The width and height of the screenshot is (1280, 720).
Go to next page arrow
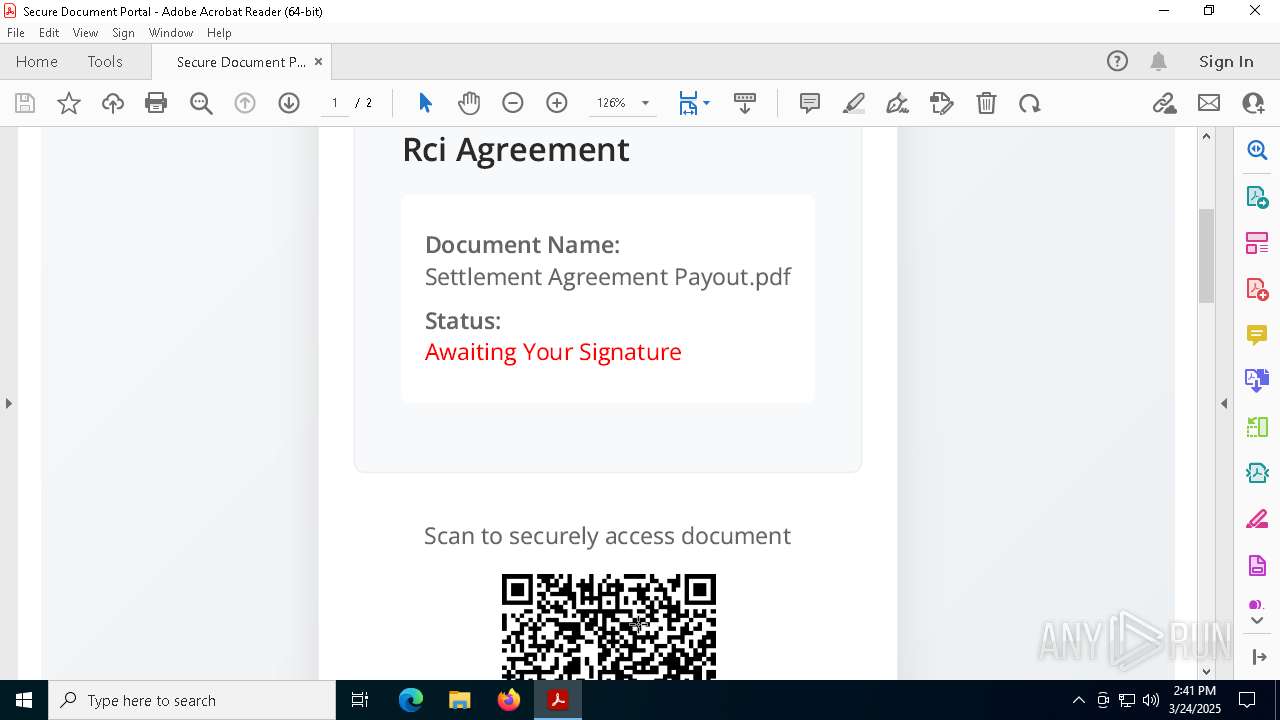point(289,103)
